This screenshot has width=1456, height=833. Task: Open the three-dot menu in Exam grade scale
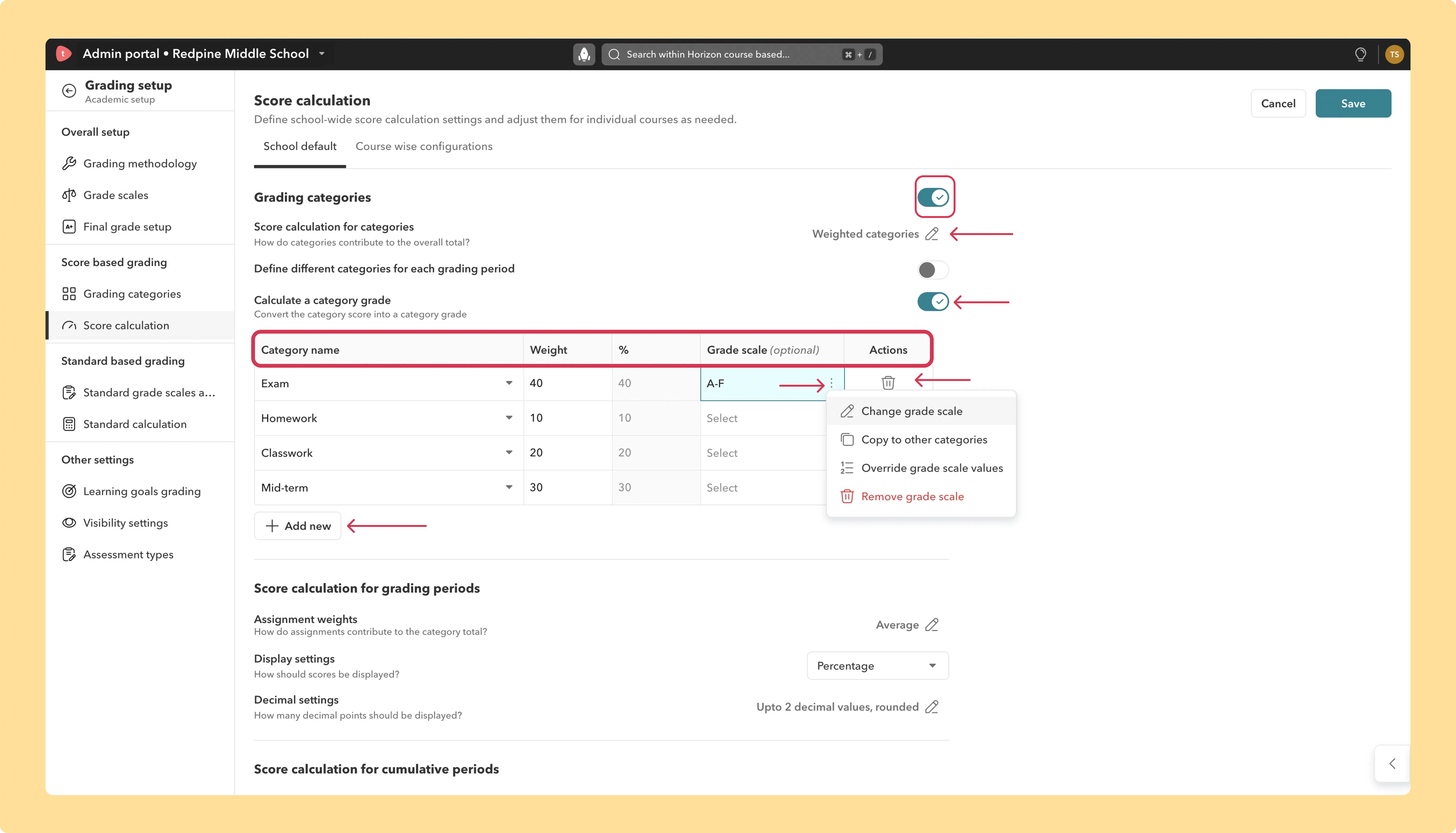point(831,383)
